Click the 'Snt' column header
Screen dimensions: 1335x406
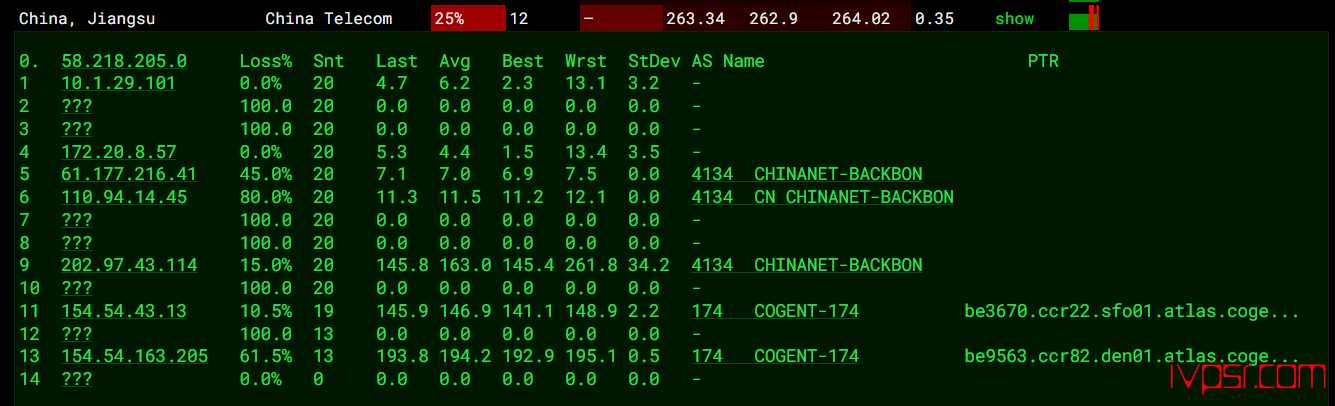coord(328,61)
